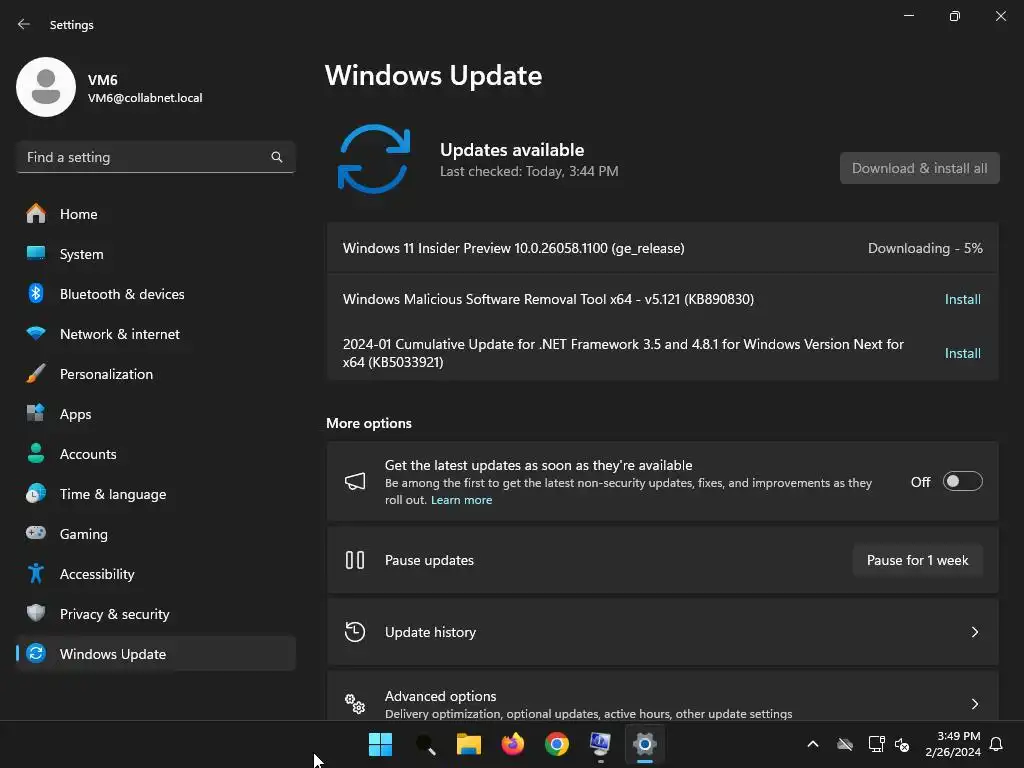This screenshot has height=768, width=1024.
Task: Navigate to Personalization settings
Action: coord(155,374)
